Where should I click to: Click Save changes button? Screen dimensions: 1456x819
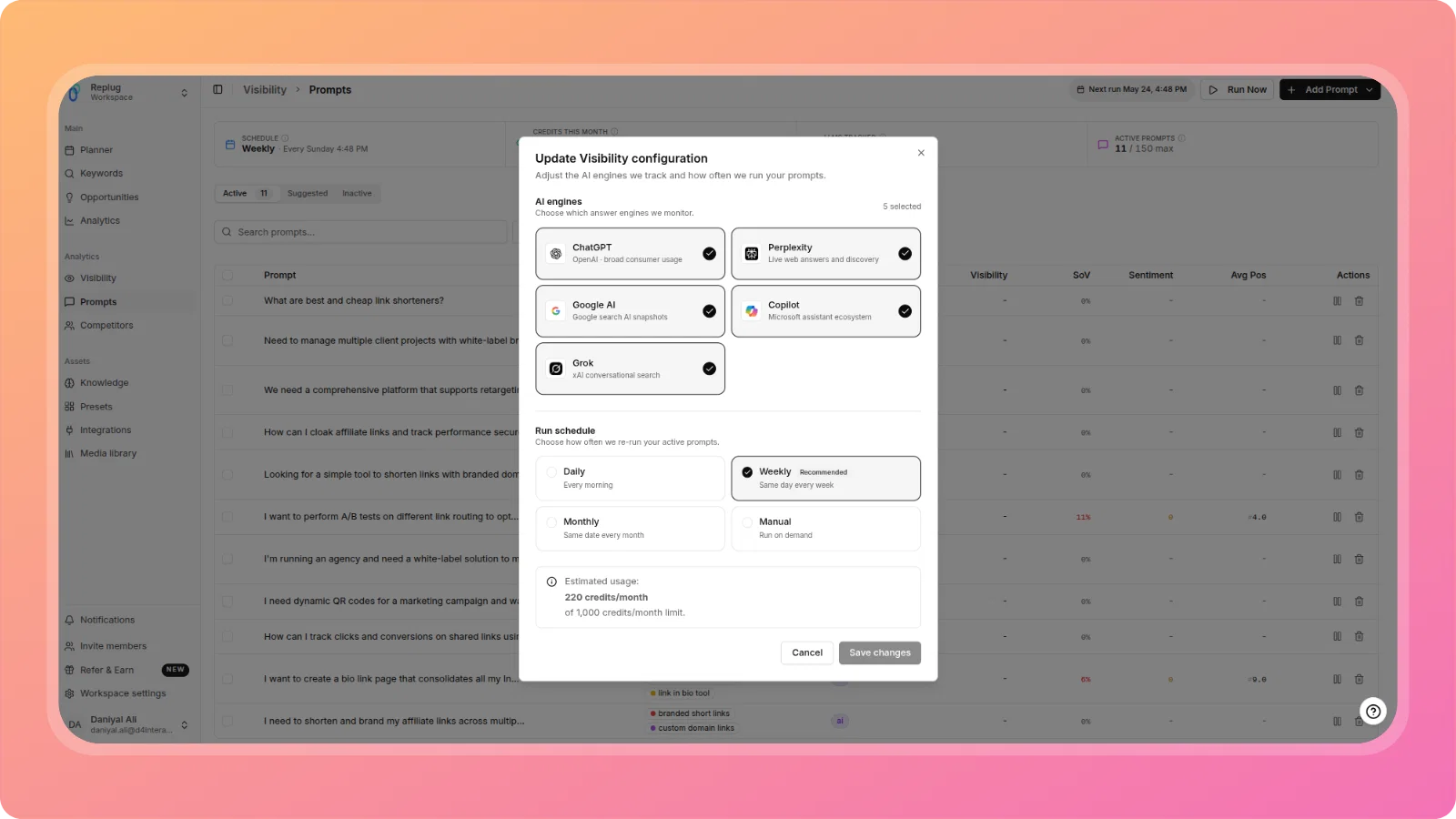880,652
